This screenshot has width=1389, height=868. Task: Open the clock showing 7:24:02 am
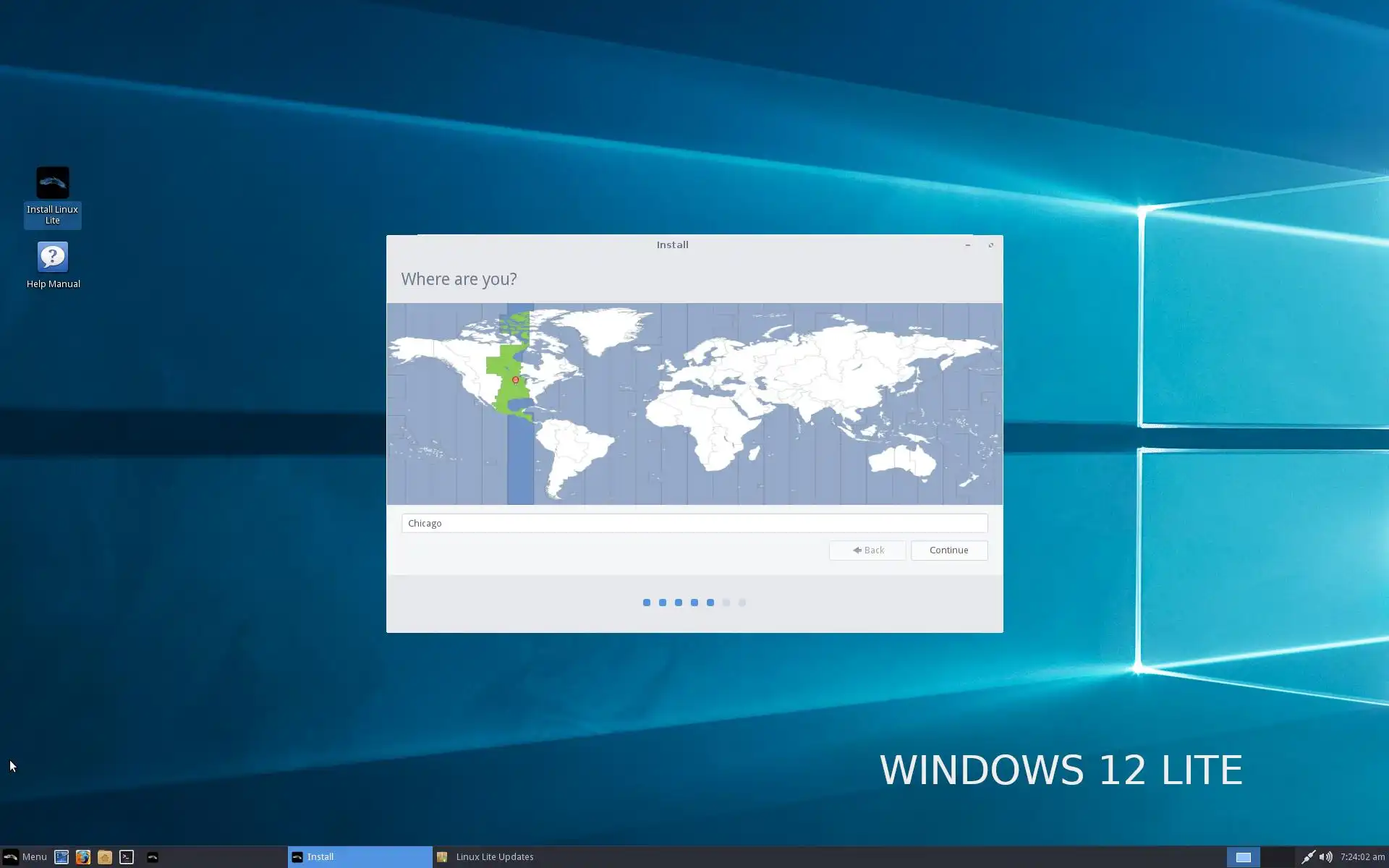click(x=1362, y=857)
